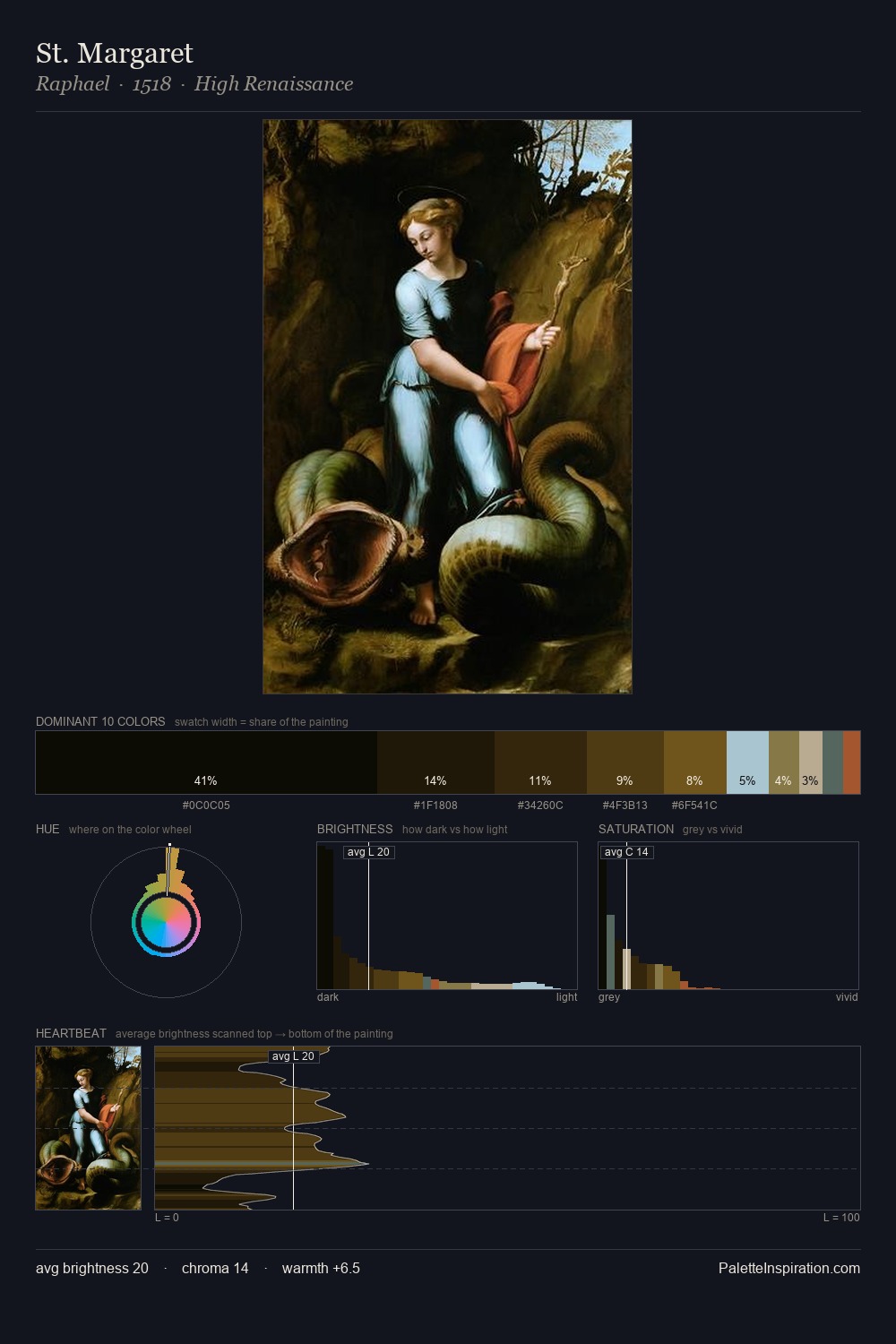
Task: Select the rust orange last swatch
Action: pyautogui.click(x=851, y=762)
